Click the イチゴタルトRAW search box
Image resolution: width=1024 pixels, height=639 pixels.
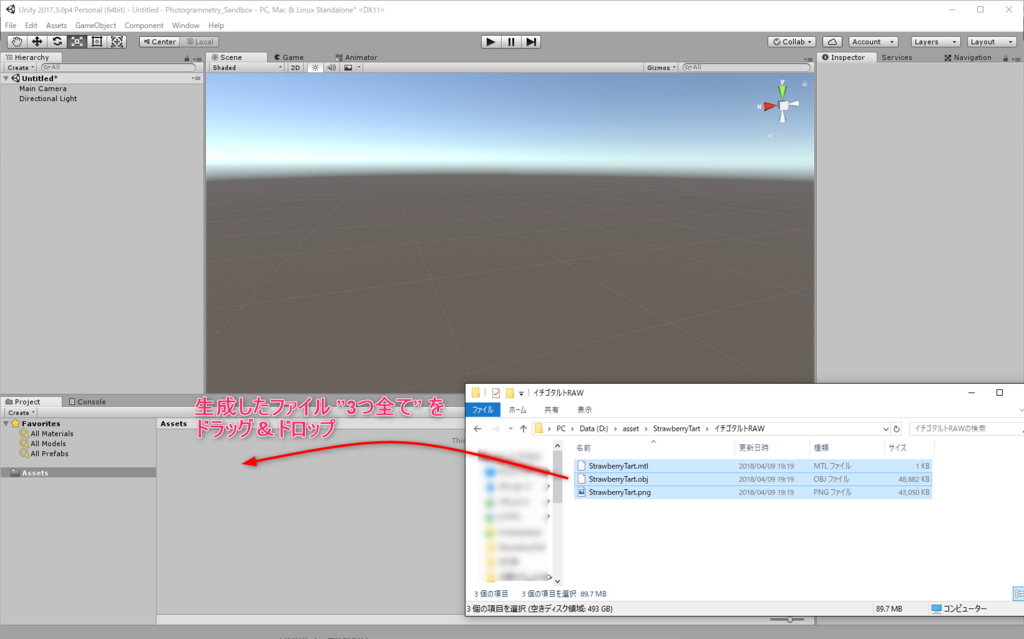965,429
